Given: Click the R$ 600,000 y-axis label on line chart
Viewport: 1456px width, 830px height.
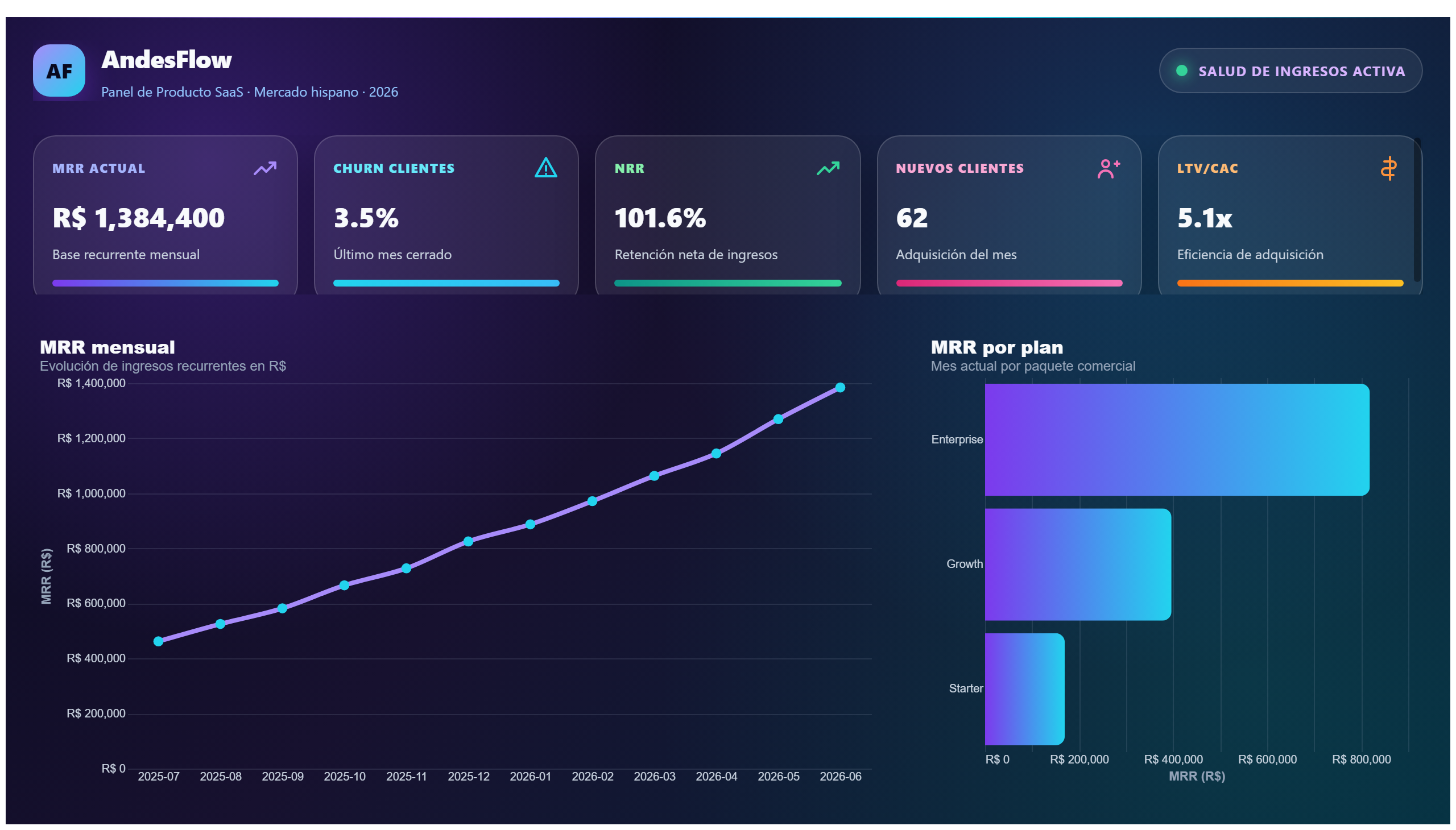Looking at the screenshot, I should (96, 603).
